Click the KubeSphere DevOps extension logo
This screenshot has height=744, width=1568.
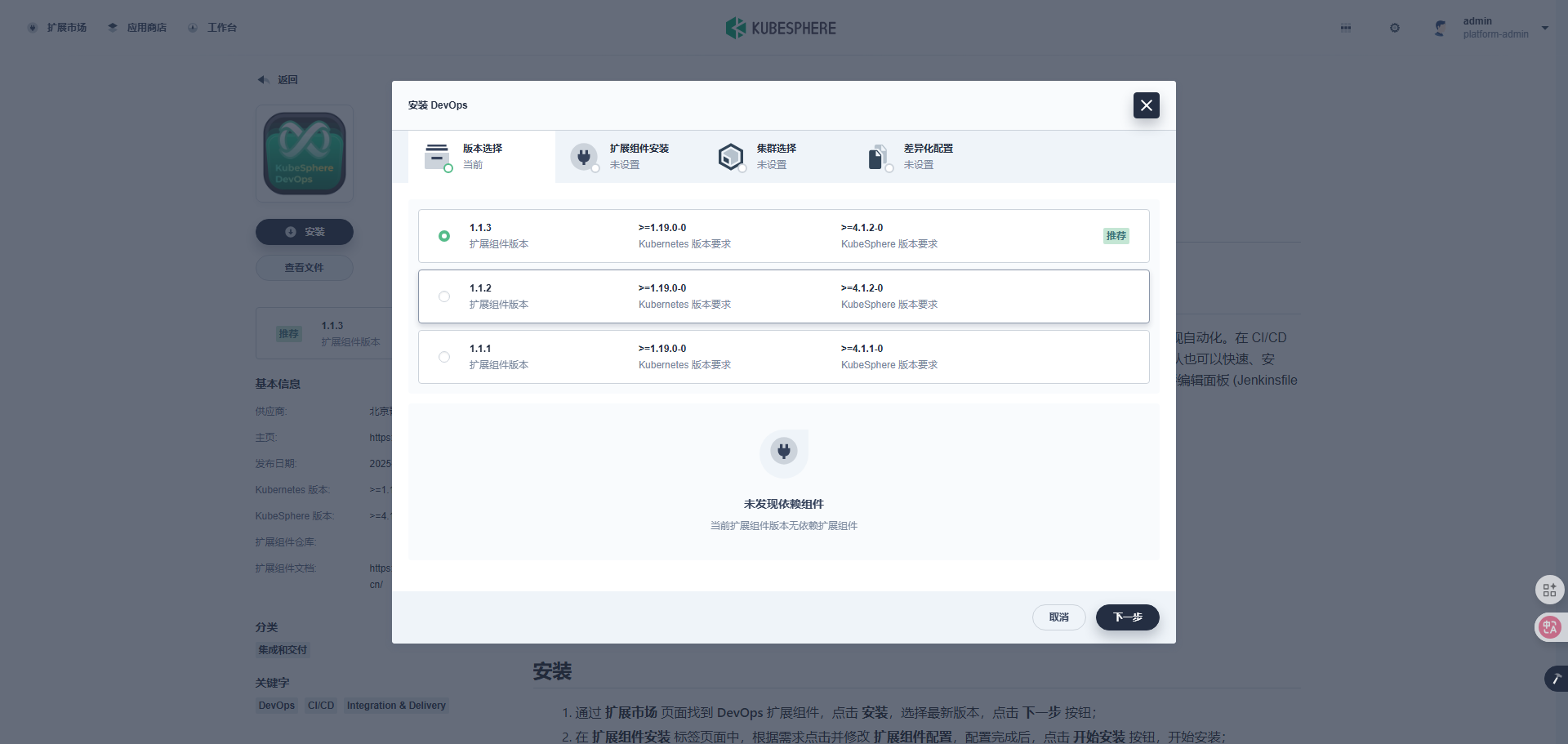(x=305, y=154)
